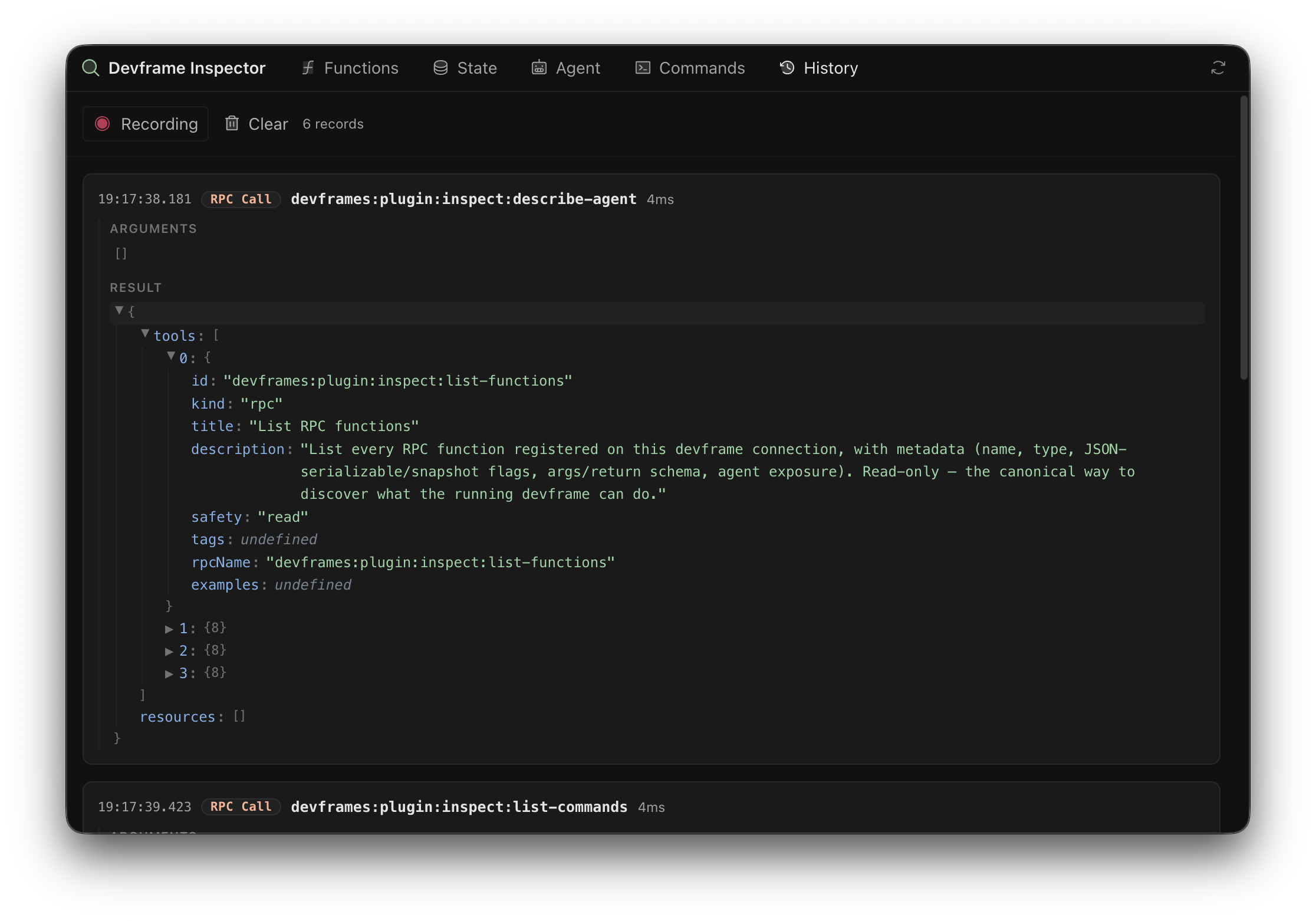
Task: Click the red recording dot
Action: tap(103, 124)
